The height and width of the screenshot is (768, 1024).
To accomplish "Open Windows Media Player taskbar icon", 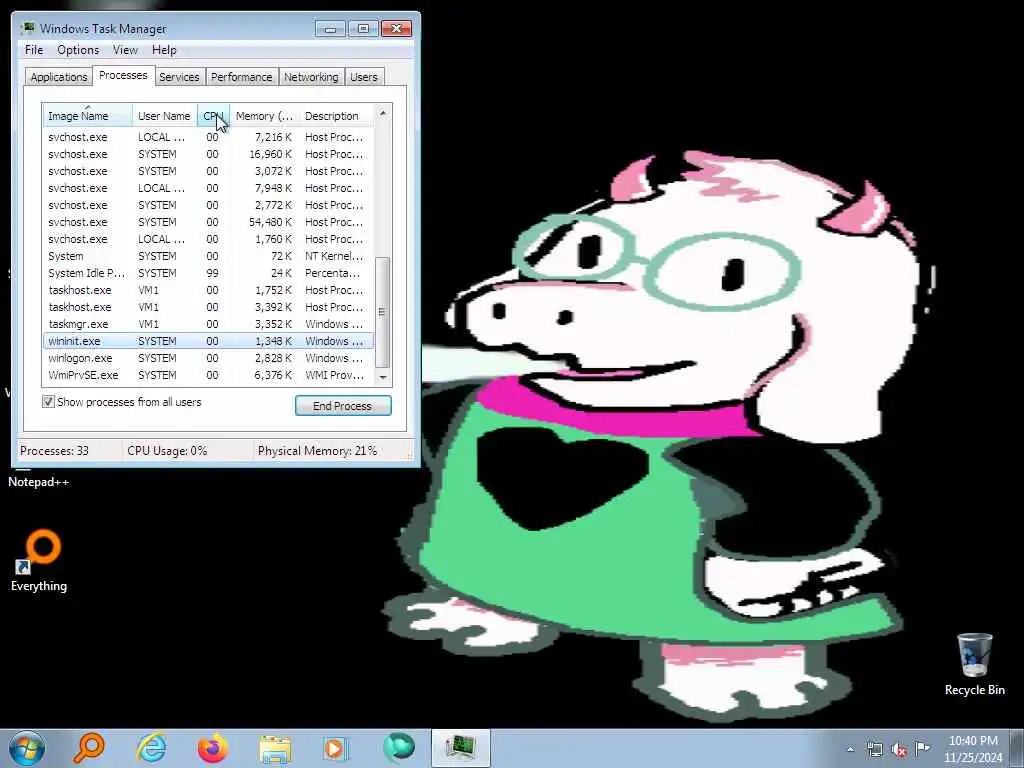I will (x=336, y=748).
